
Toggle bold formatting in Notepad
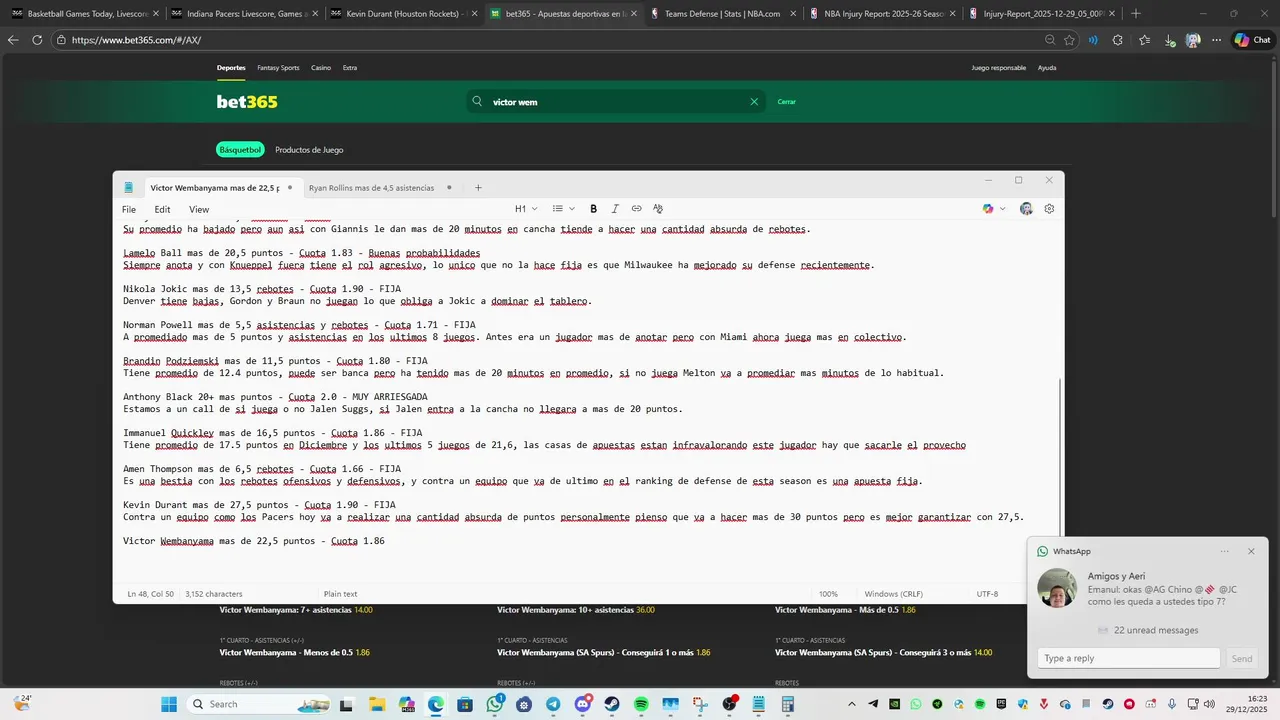[593, 209]
